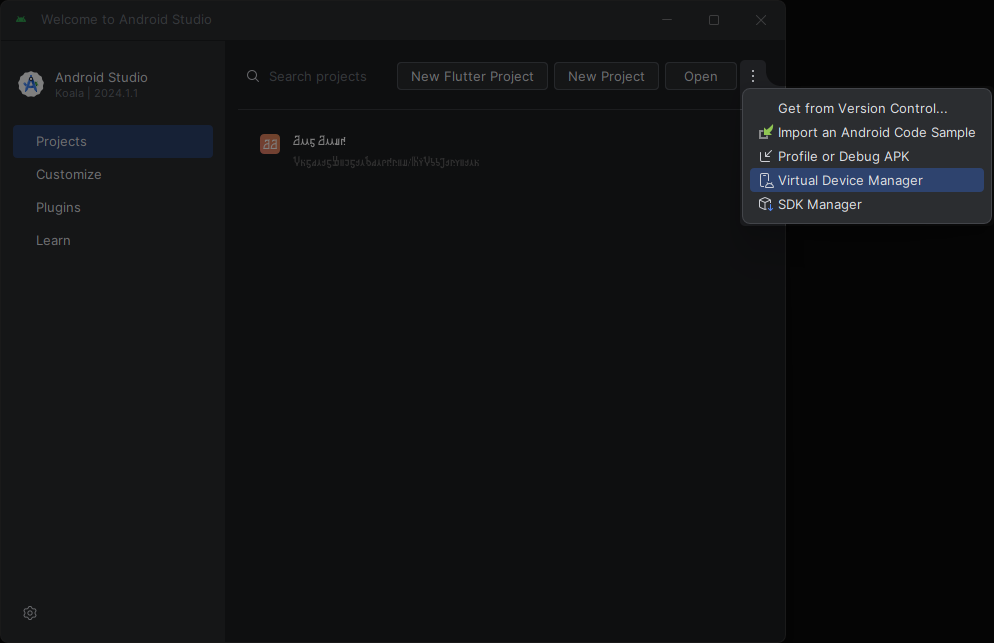The height and width of the screenshot is (643, 994).
Task: Focus the Search projects field
Action: pos(317,76)
